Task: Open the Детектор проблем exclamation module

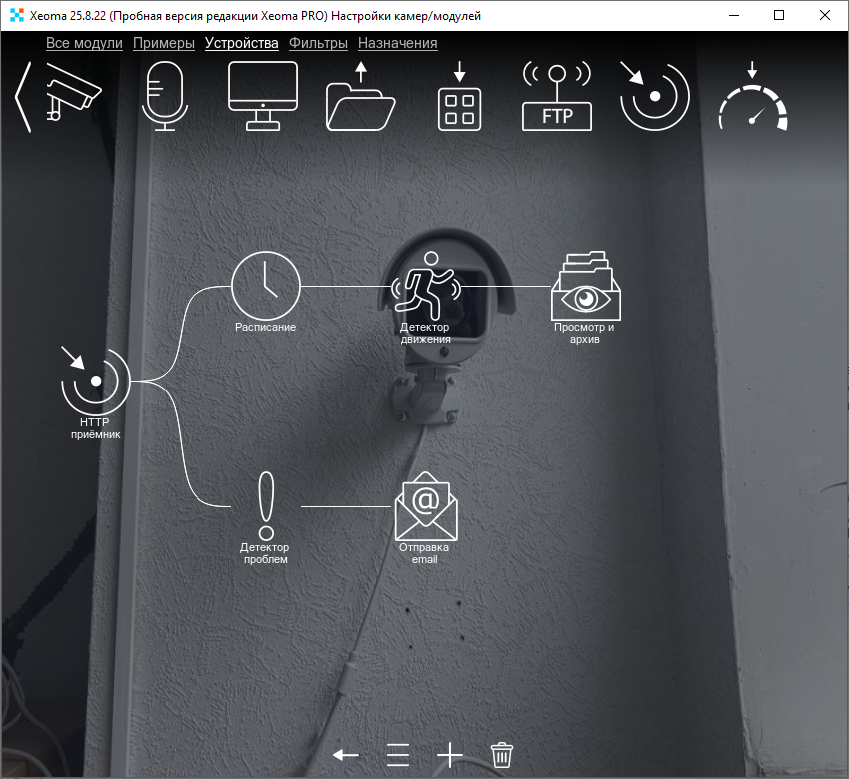Action: click(x=266, y=507)
